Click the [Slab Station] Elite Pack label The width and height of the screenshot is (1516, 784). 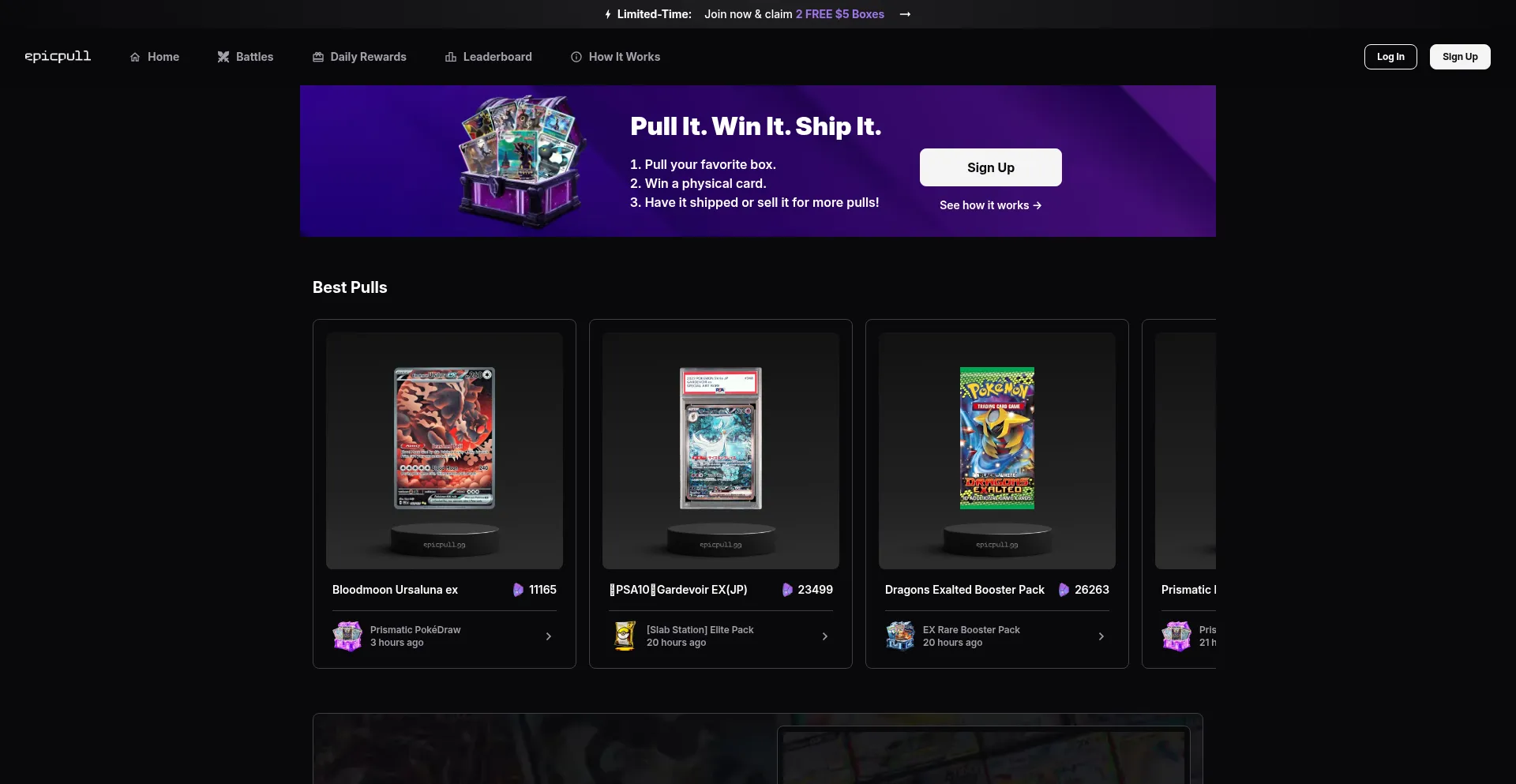click(x=700, y=630)
